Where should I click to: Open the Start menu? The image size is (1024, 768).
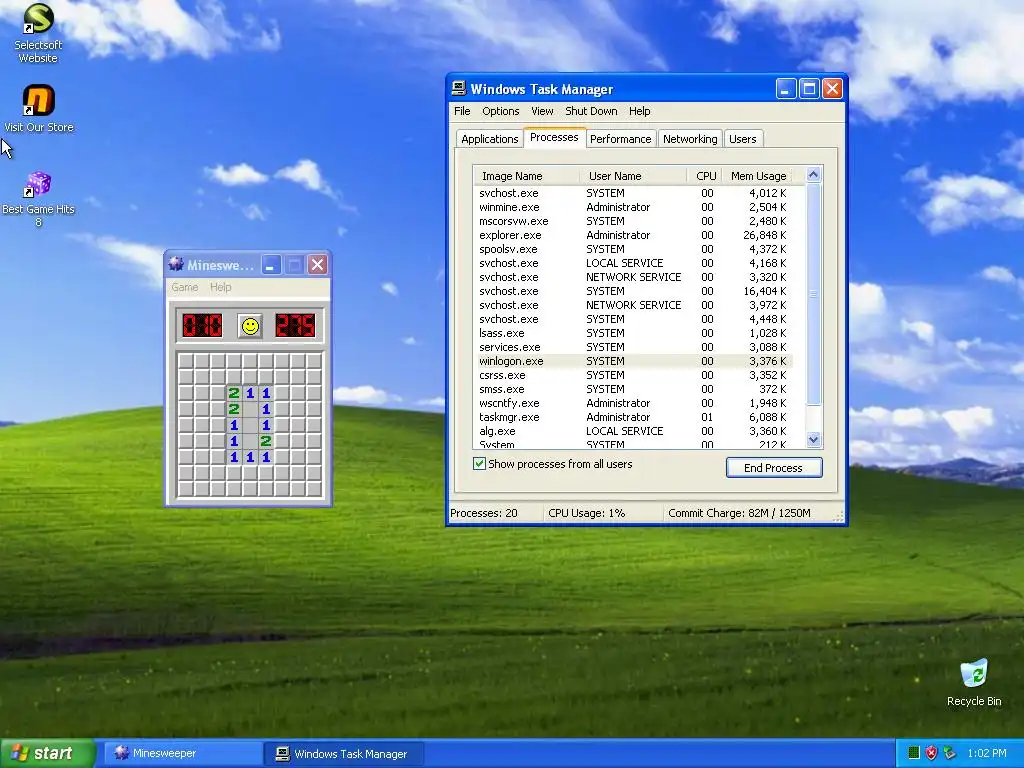point(47,753)
